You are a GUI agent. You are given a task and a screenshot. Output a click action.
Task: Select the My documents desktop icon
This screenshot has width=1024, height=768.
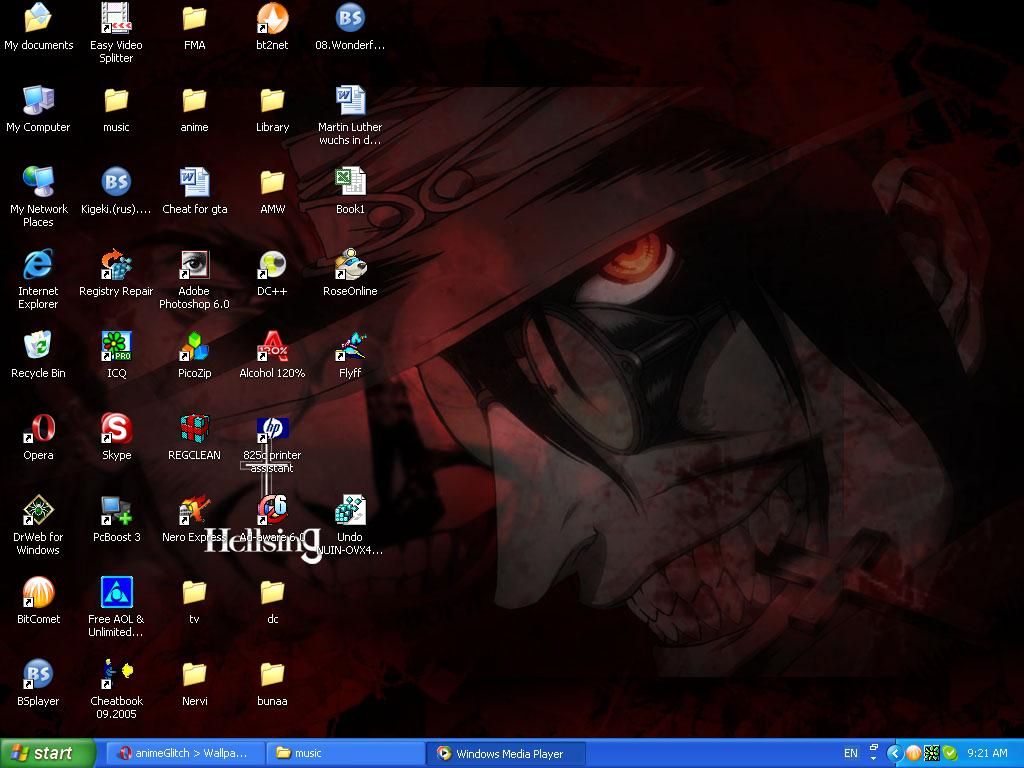(39, 18)
